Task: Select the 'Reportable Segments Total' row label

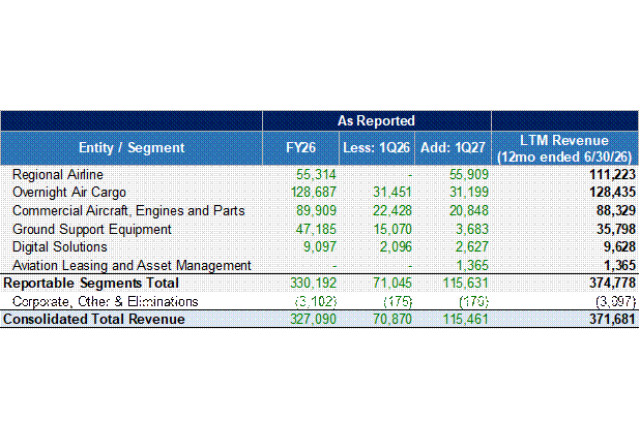Action: (91, 283)
